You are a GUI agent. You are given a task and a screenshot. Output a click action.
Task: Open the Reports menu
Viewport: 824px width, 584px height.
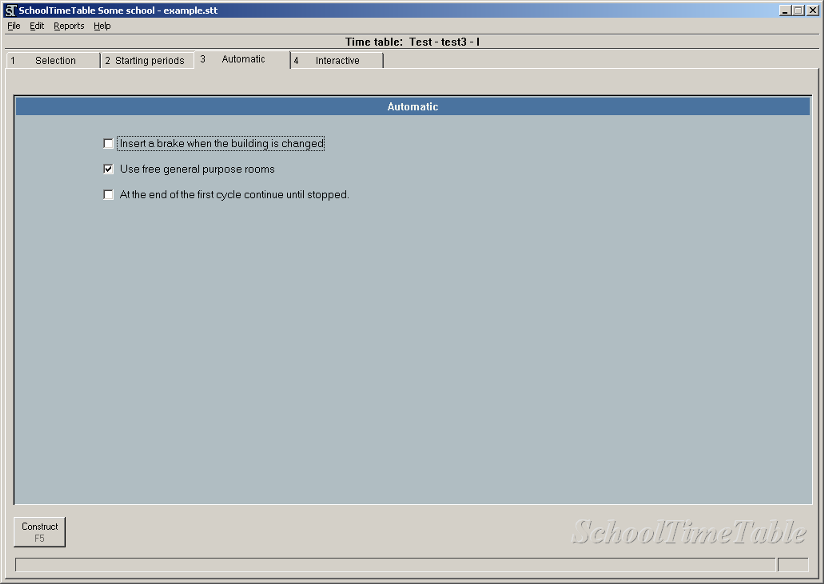coord(69,26)
